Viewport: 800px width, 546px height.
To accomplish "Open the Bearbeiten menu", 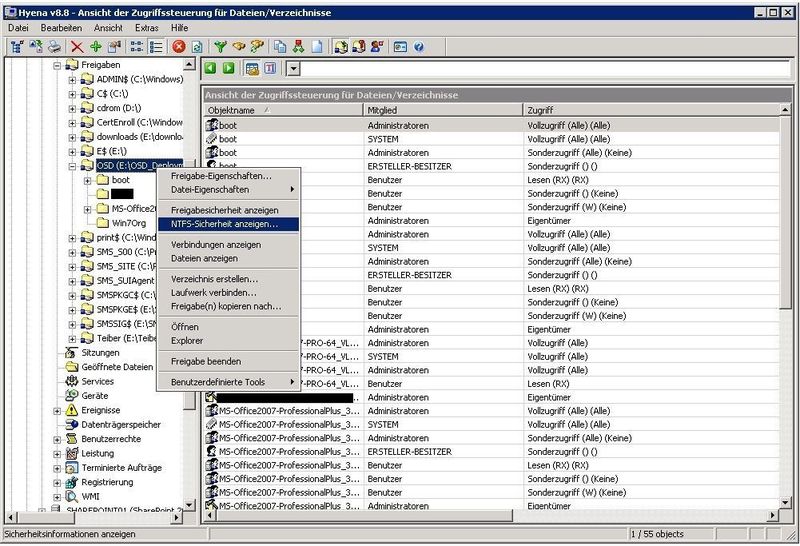I will 61,28.
